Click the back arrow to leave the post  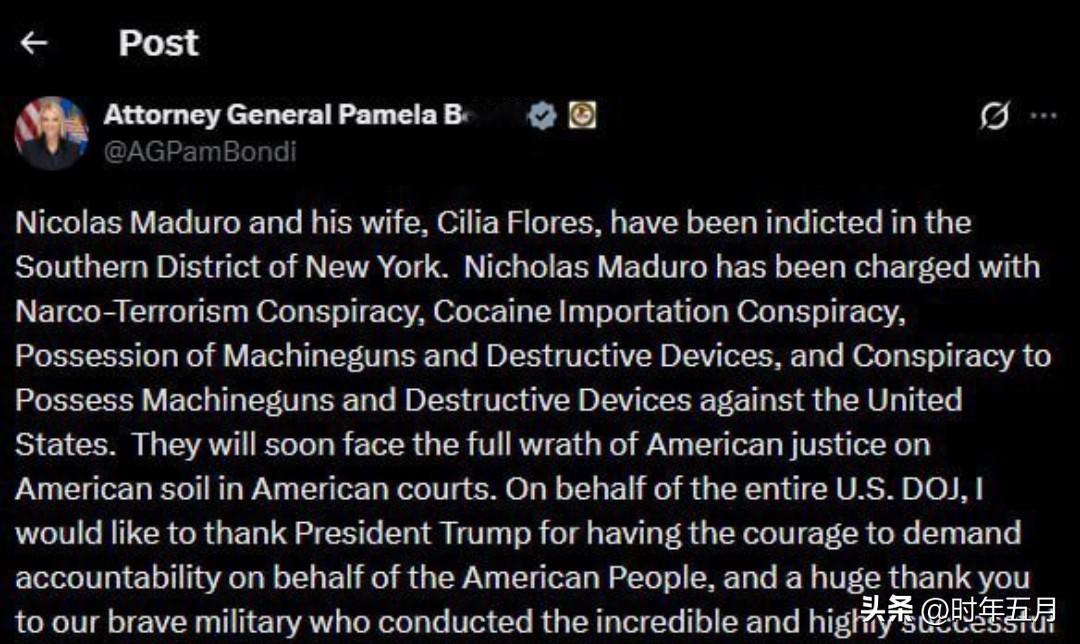click(x=33, y=41)
